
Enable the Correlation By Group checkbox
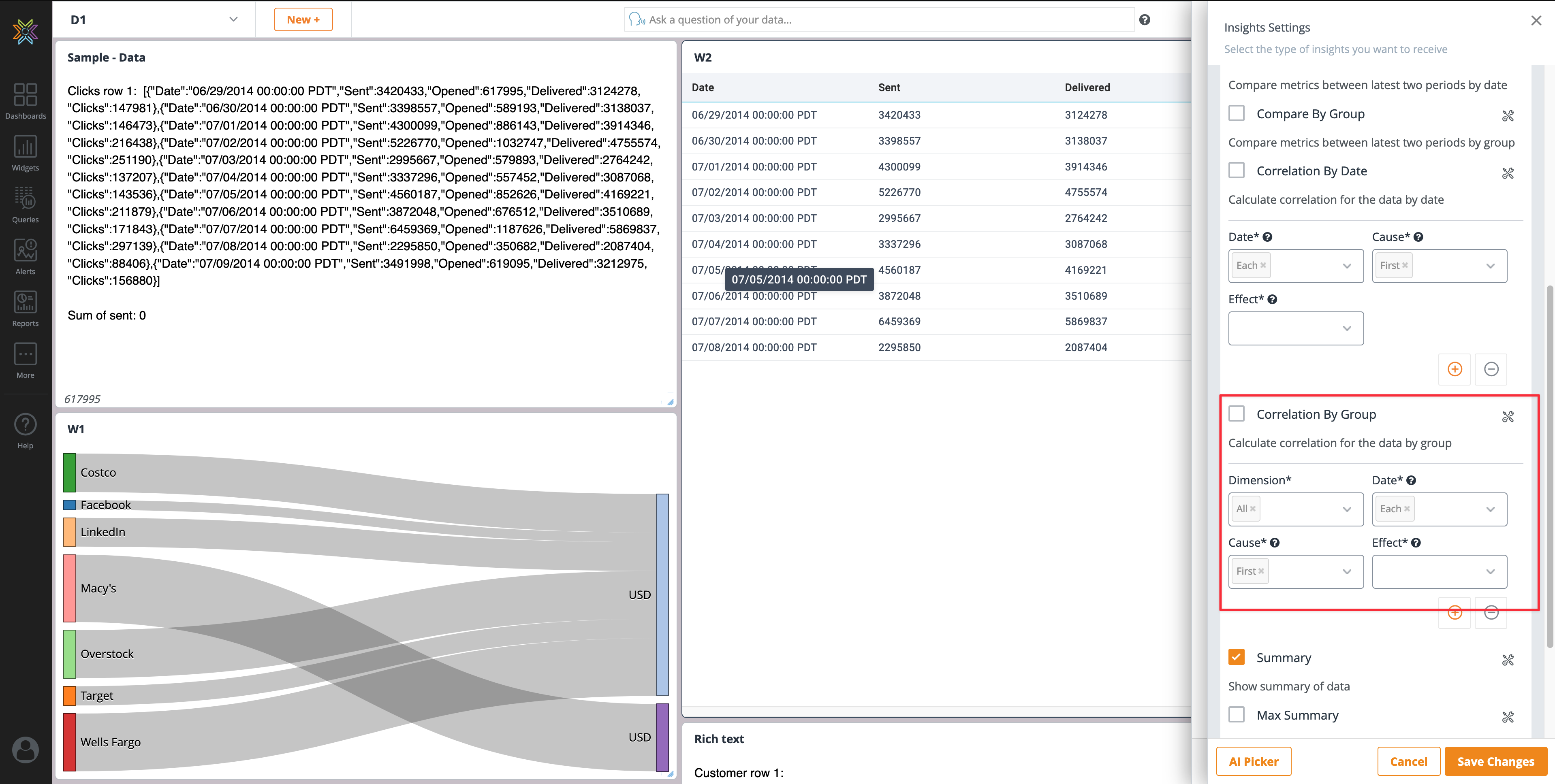(x=1236, y=414)
